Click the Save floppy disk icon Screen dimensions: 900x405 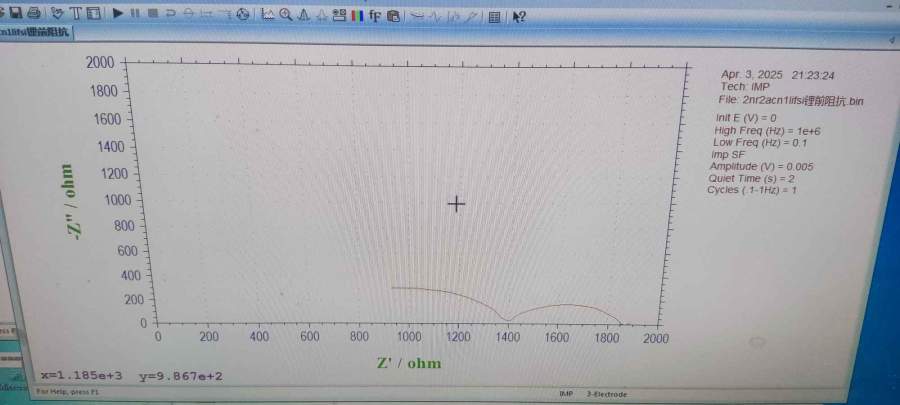tap(17, 14)
